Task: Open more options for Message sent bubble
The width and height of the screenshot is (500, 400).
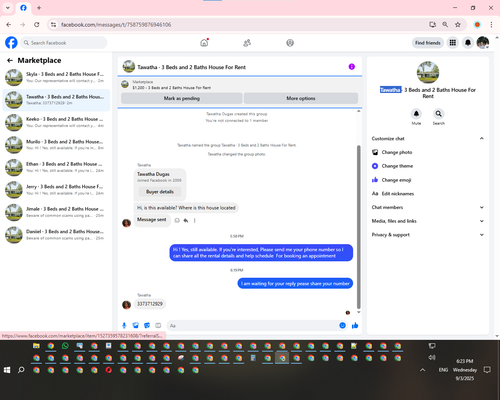Action: pyautogui.click(x=195, y=220)
